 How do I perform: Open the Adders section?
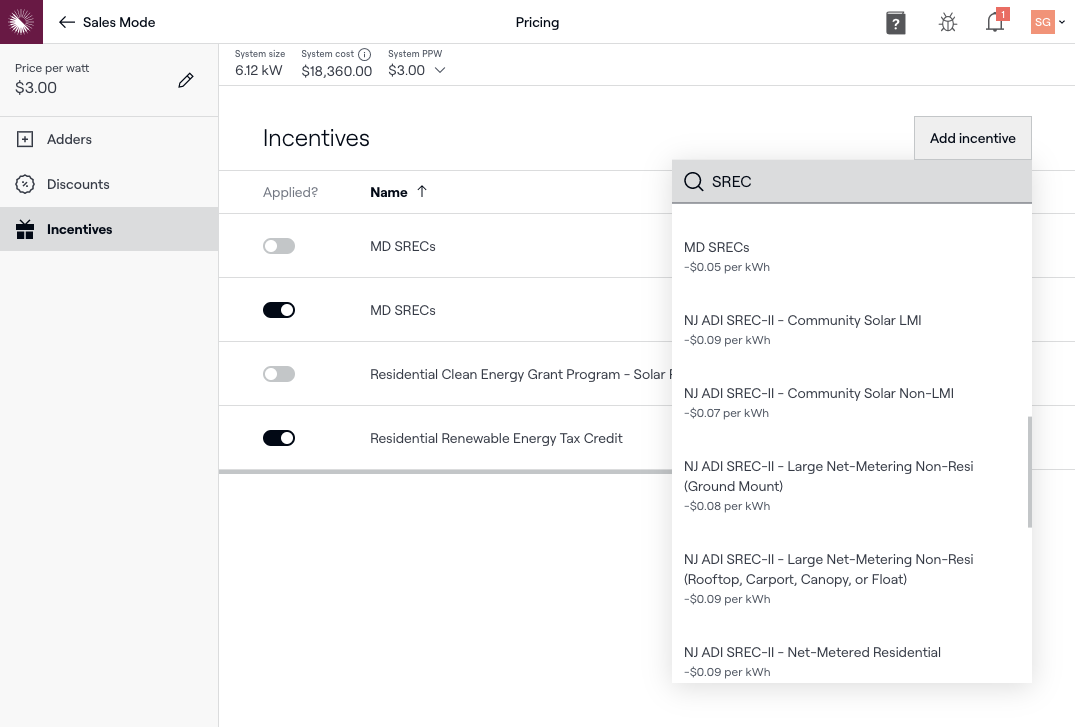(x=69, y=139)
